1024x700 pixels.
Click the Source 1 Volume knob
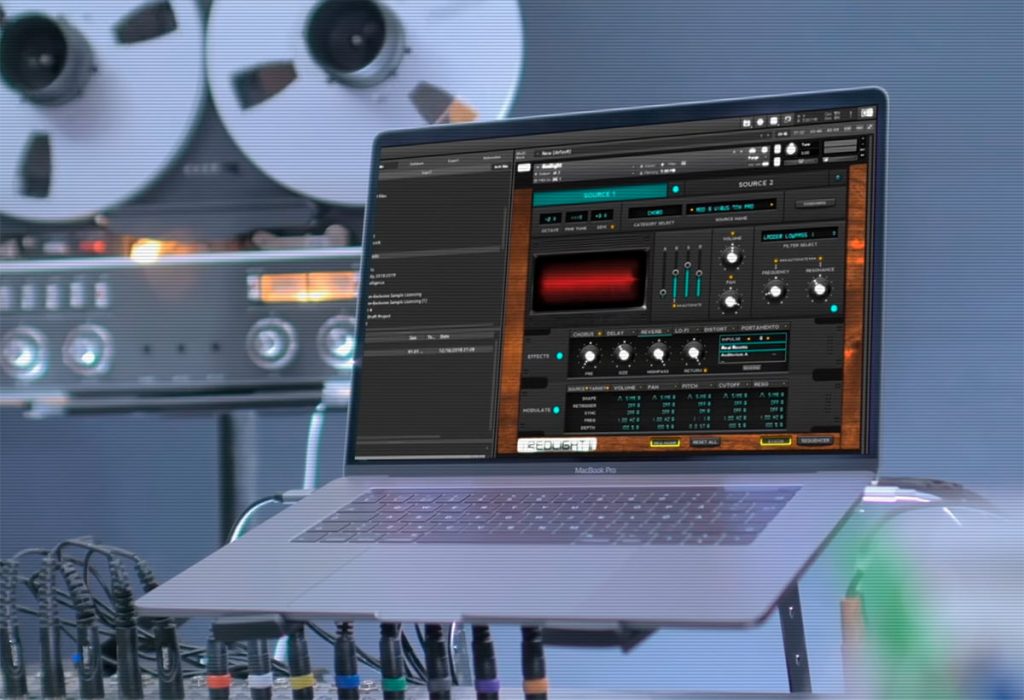point(731,257)
